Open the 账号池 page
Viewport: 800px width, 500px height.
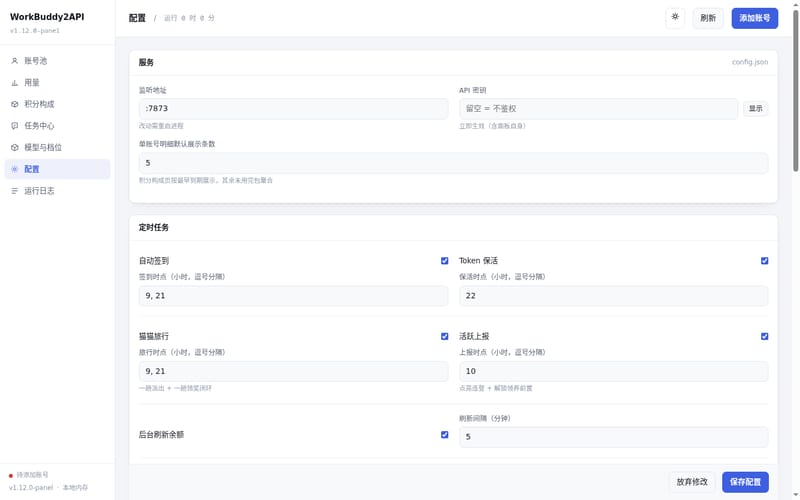(57, 61)
